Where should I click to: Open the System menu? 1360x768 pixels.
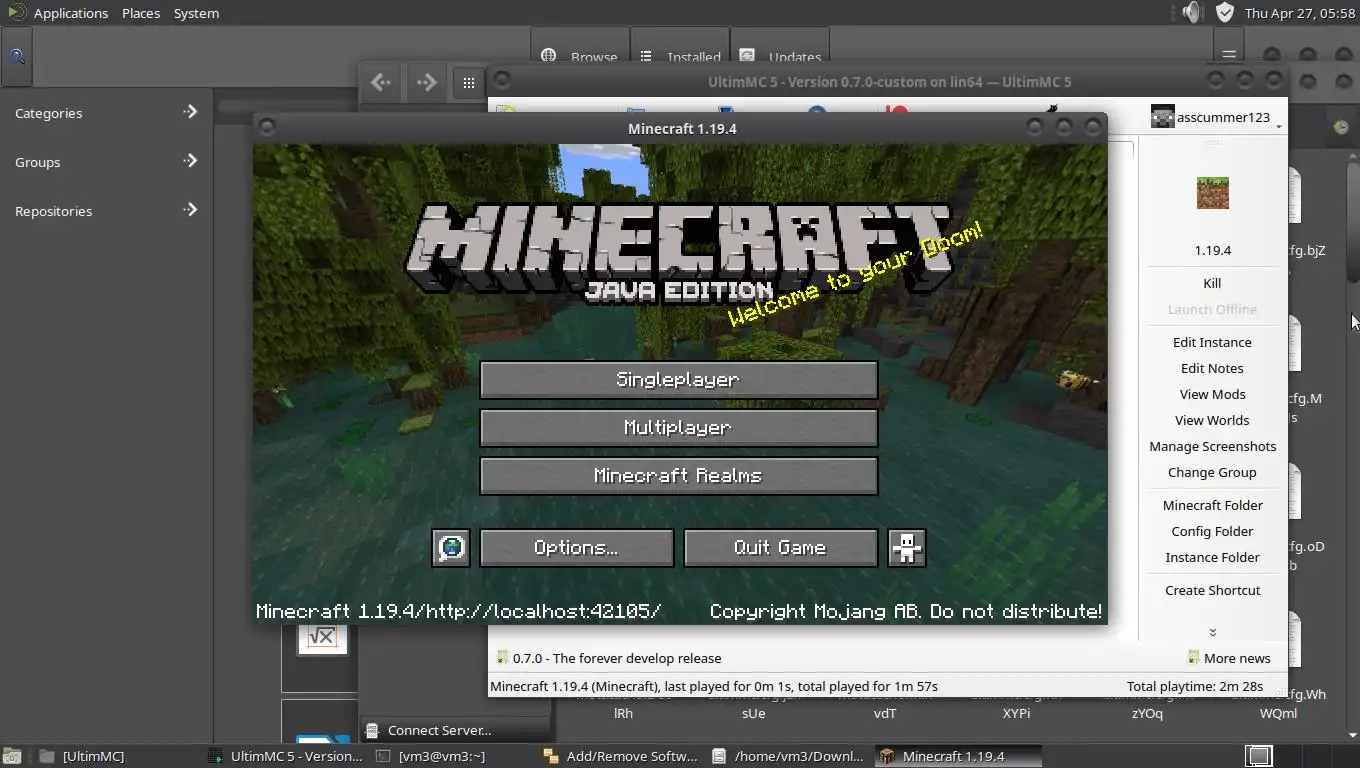(x=196, y=13)
